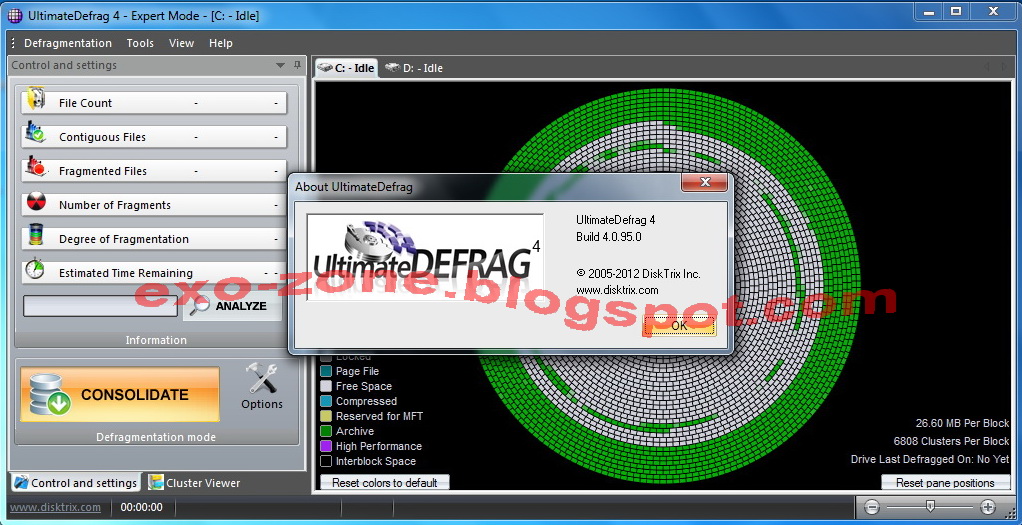Click the Free Space color swatch
1022x525 pixels.
326,386
